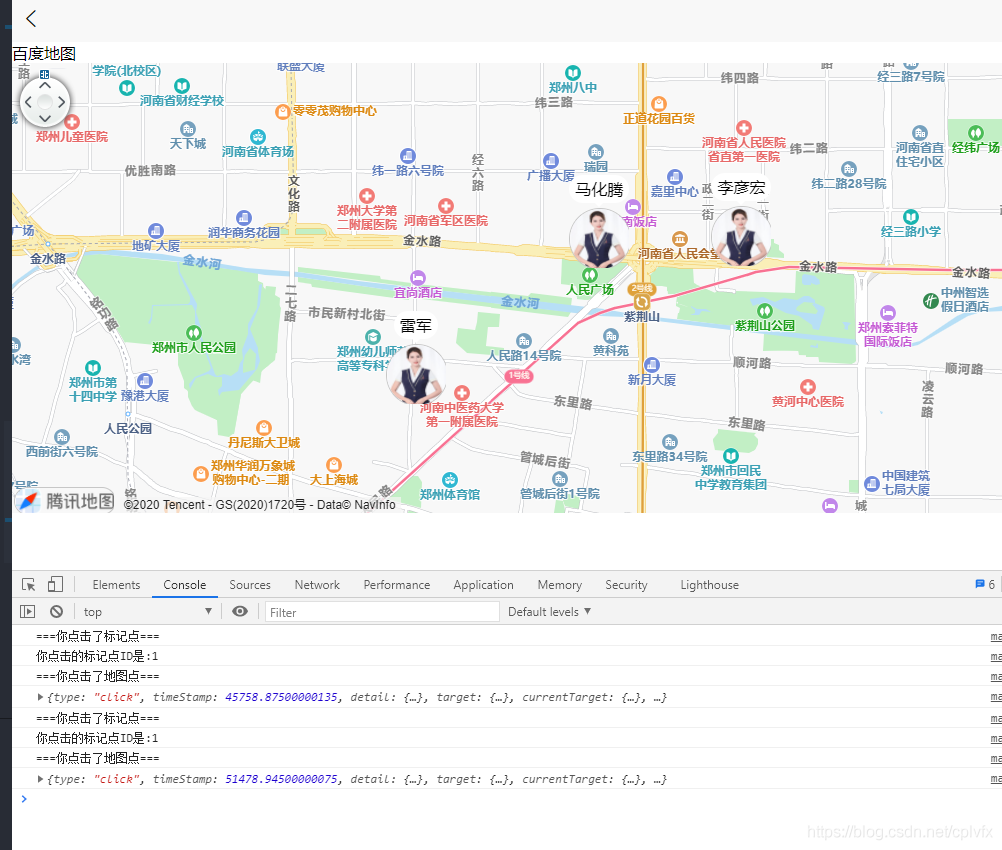The image size is (1002, 850).
Task: Click the messages count badge 6
Action: point(985,584)
